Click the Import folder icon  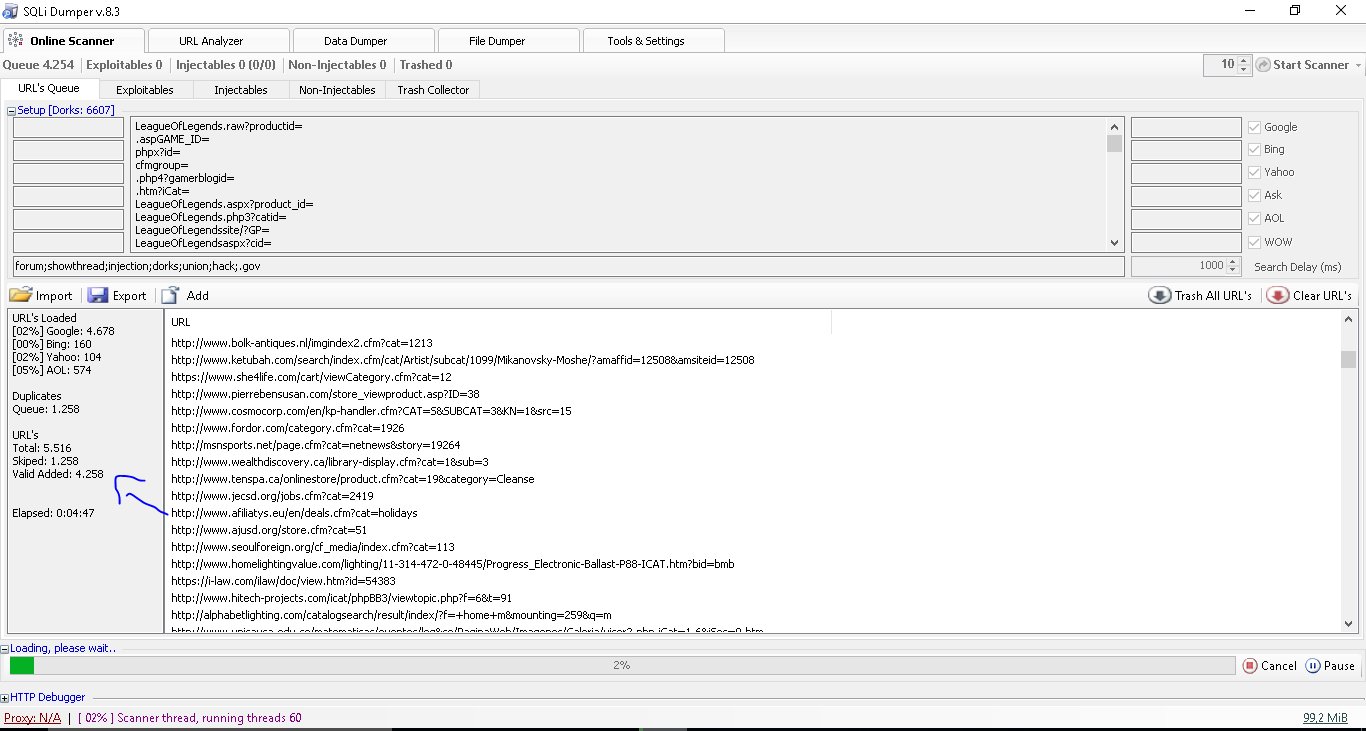pyautogui.click(x=21, y=296)
